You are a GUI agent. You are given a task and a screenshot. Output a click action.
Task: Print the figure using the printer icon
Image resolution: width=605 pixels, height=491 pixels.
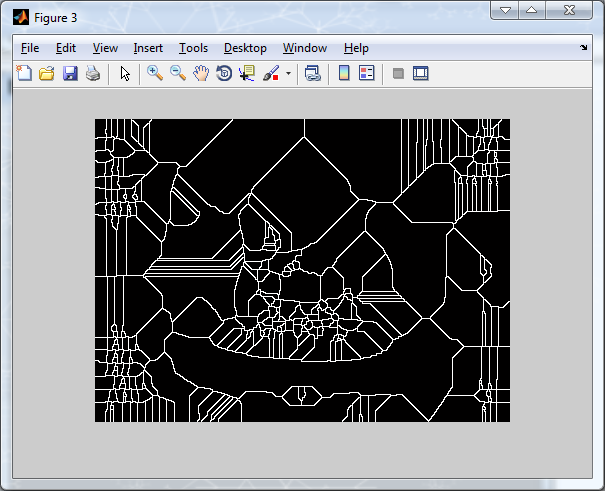93,73
